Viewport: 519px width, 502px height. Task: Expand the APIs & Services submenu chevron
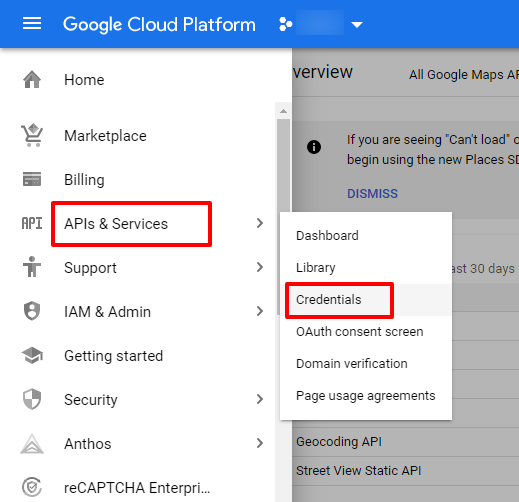point(260,223)
